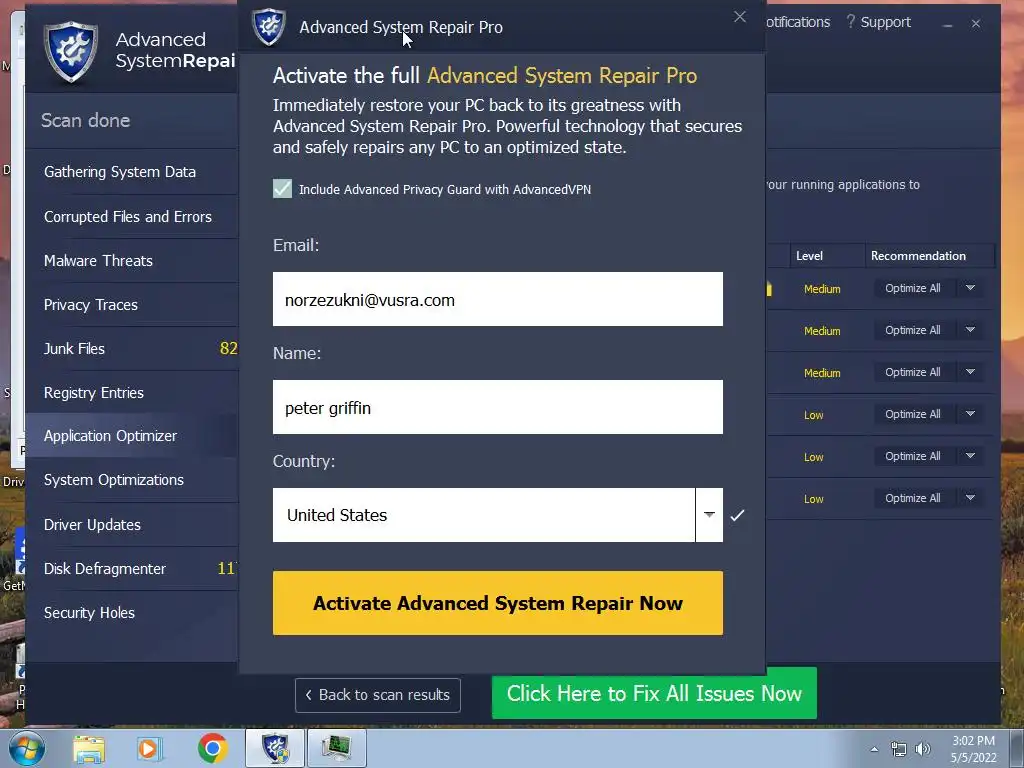The width and height of the screenshot is (1024, 768).
Task: Click the green monitor app taskbar icon
Action: tap(337, 748)
